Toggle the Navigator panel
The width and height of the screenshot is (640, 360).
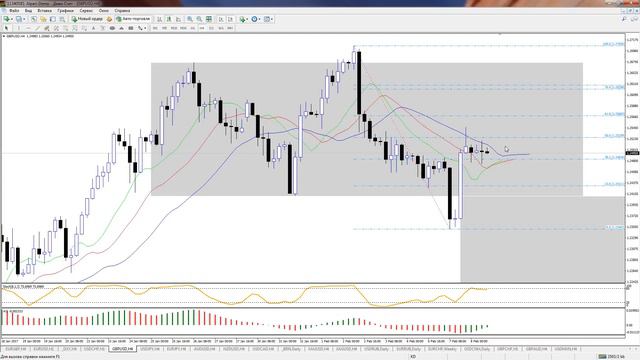pos(53,19)
